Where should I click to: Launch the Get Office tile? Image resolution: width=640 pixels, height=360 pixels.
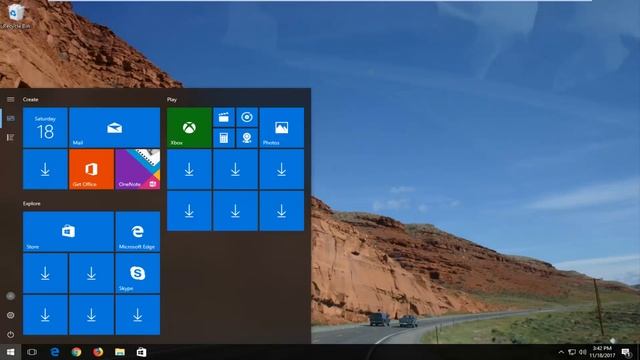point(91,169)
